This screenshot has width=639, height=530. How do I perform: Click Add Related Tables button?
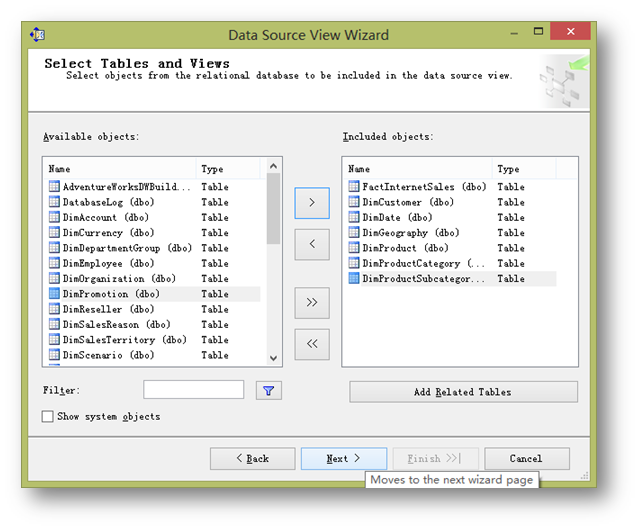[x=463, y=392]
